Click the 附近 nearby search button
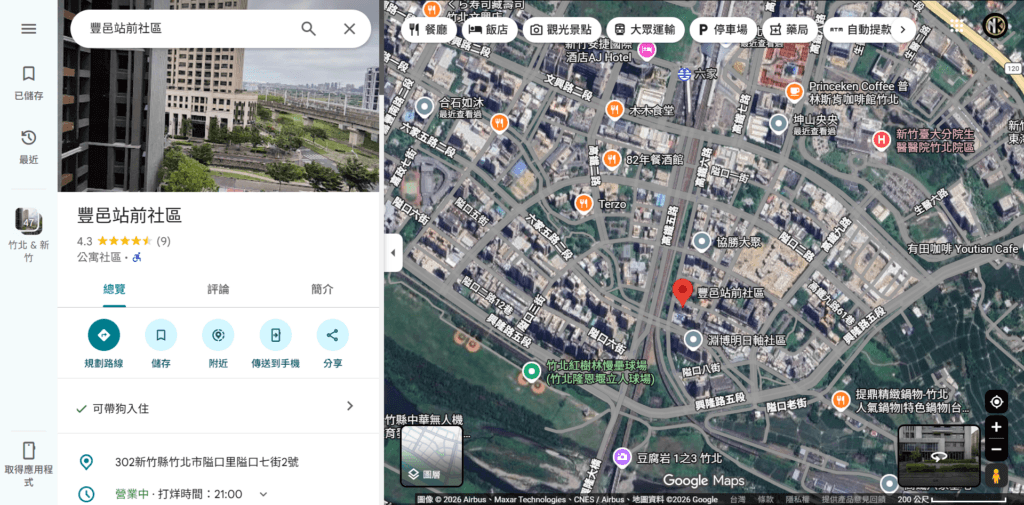The width and height of the screenshot is (1024, 505). click(x=218, y=335)
